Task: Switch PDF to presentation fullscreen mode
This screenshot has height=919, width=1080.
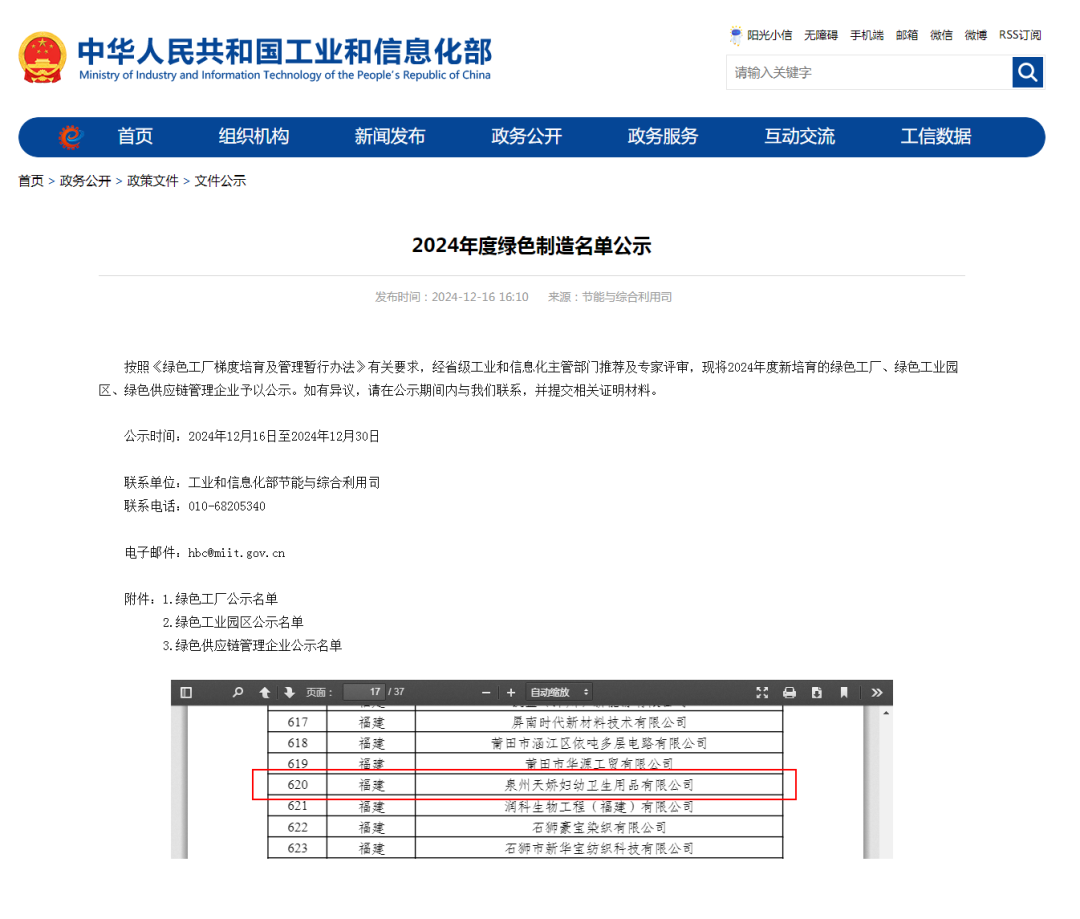Action: 762,692
